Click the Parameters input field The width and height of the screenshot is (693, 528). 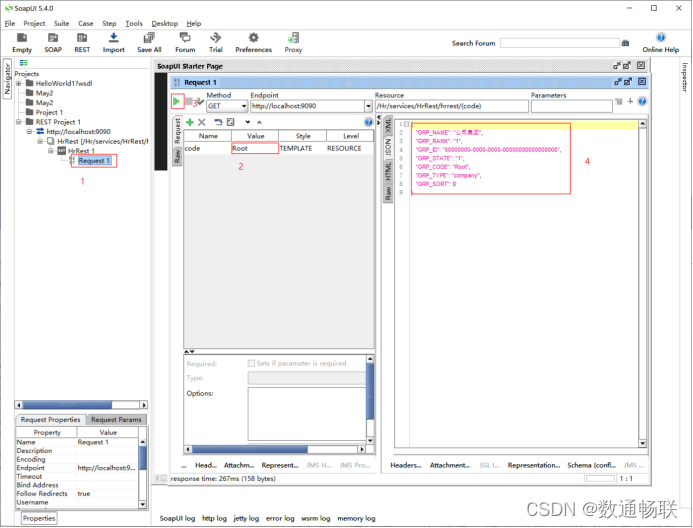pos(571,106)
